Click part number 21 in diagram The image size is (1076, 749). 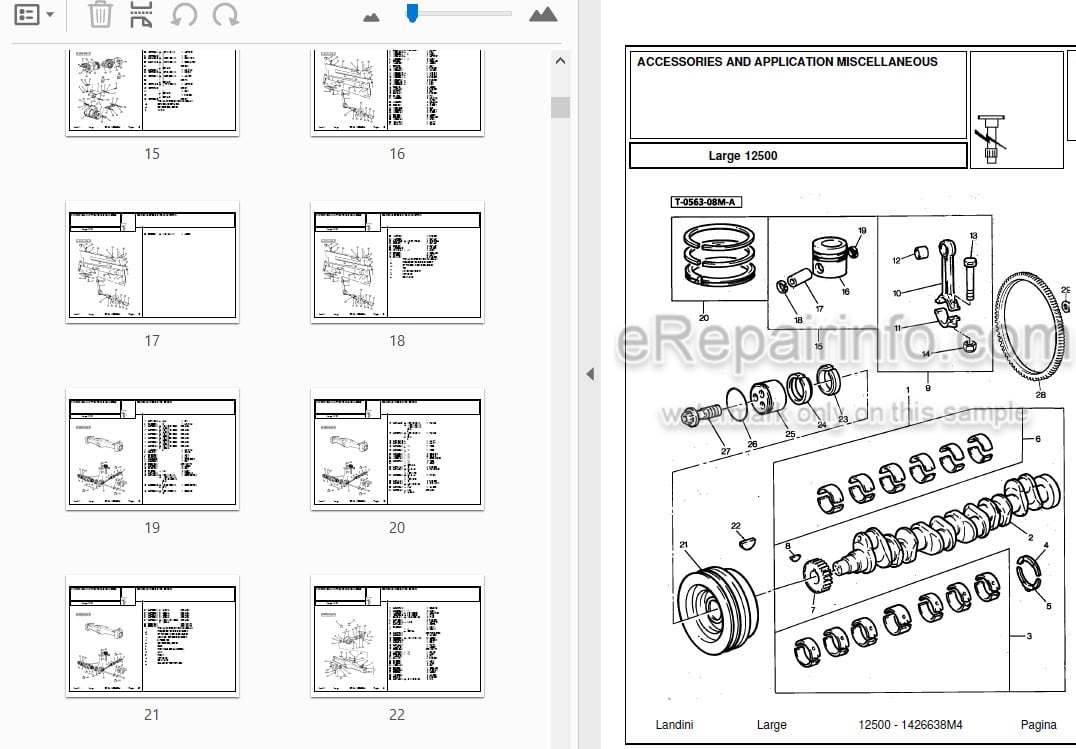point(683,544)
